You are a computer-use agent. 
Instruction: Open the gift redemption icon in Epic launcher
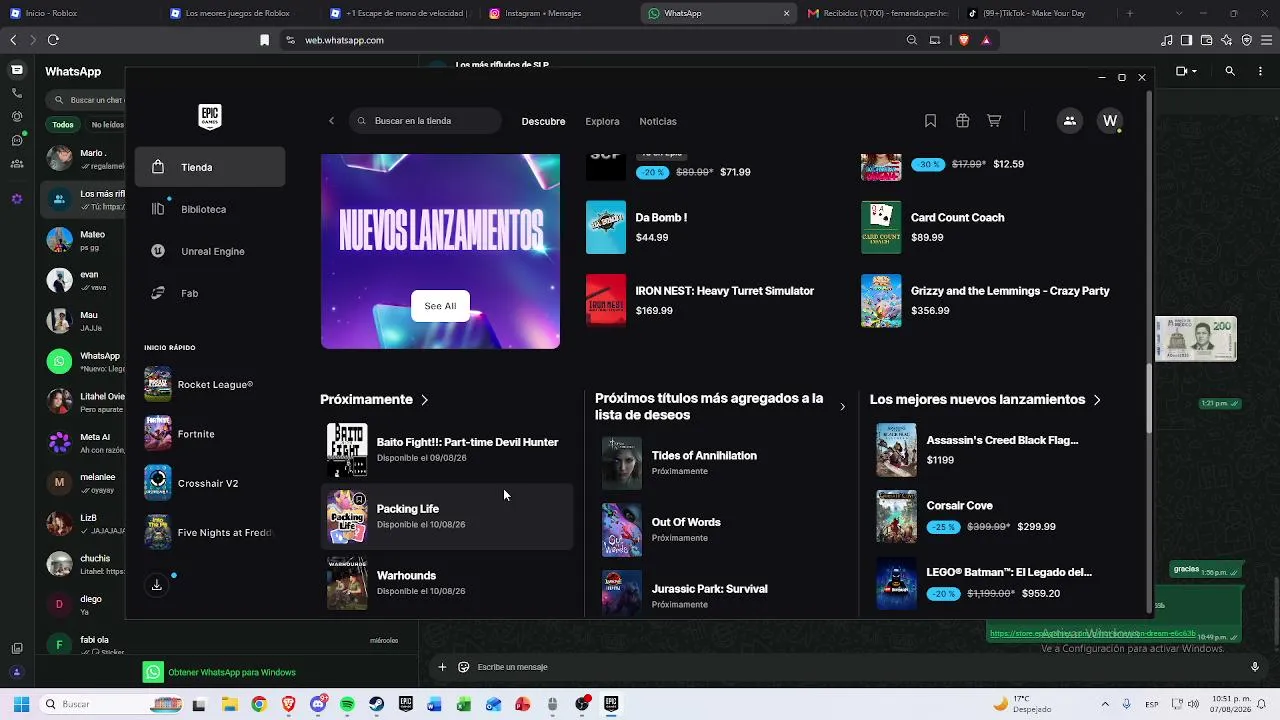point(962,121)
